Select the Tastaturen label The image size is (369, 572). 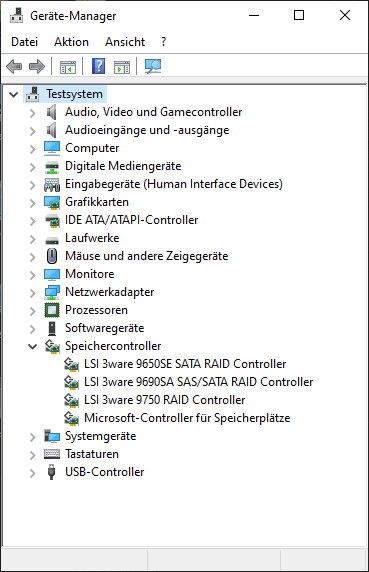click(92, 454)
